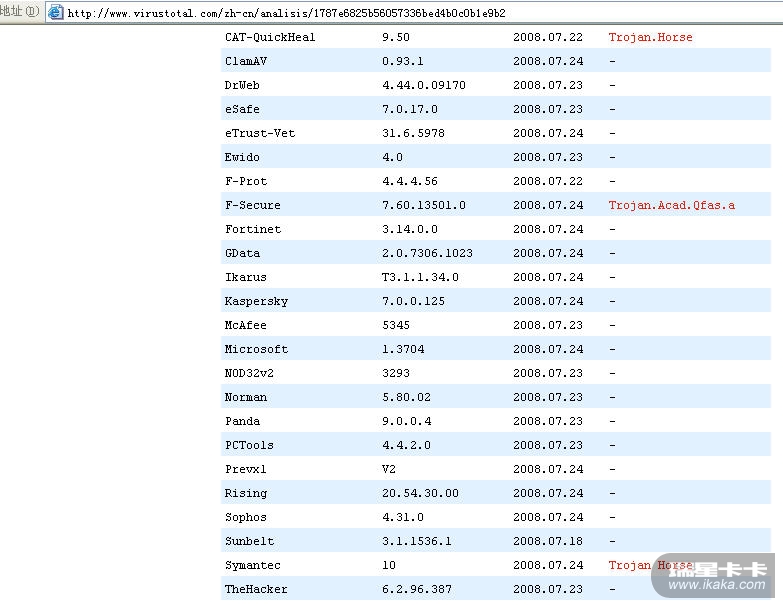Click McAfee version 5345
This screenshot has width=783, height=605.
pos(395,325)
